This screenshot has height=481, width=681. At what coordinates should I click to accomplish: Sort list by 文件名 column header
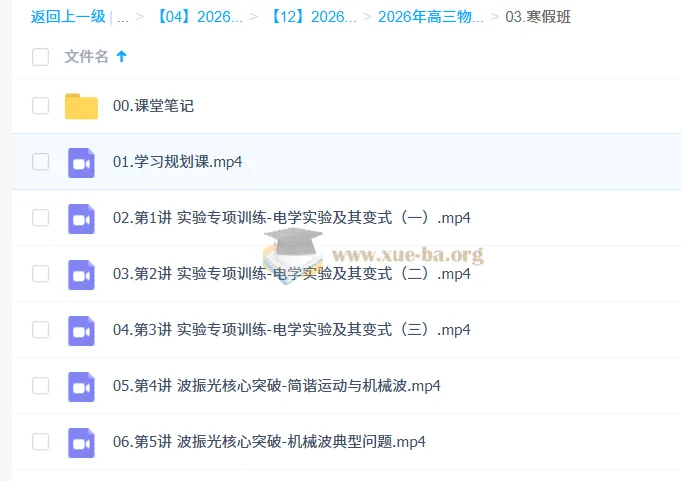tap(86, 57)
